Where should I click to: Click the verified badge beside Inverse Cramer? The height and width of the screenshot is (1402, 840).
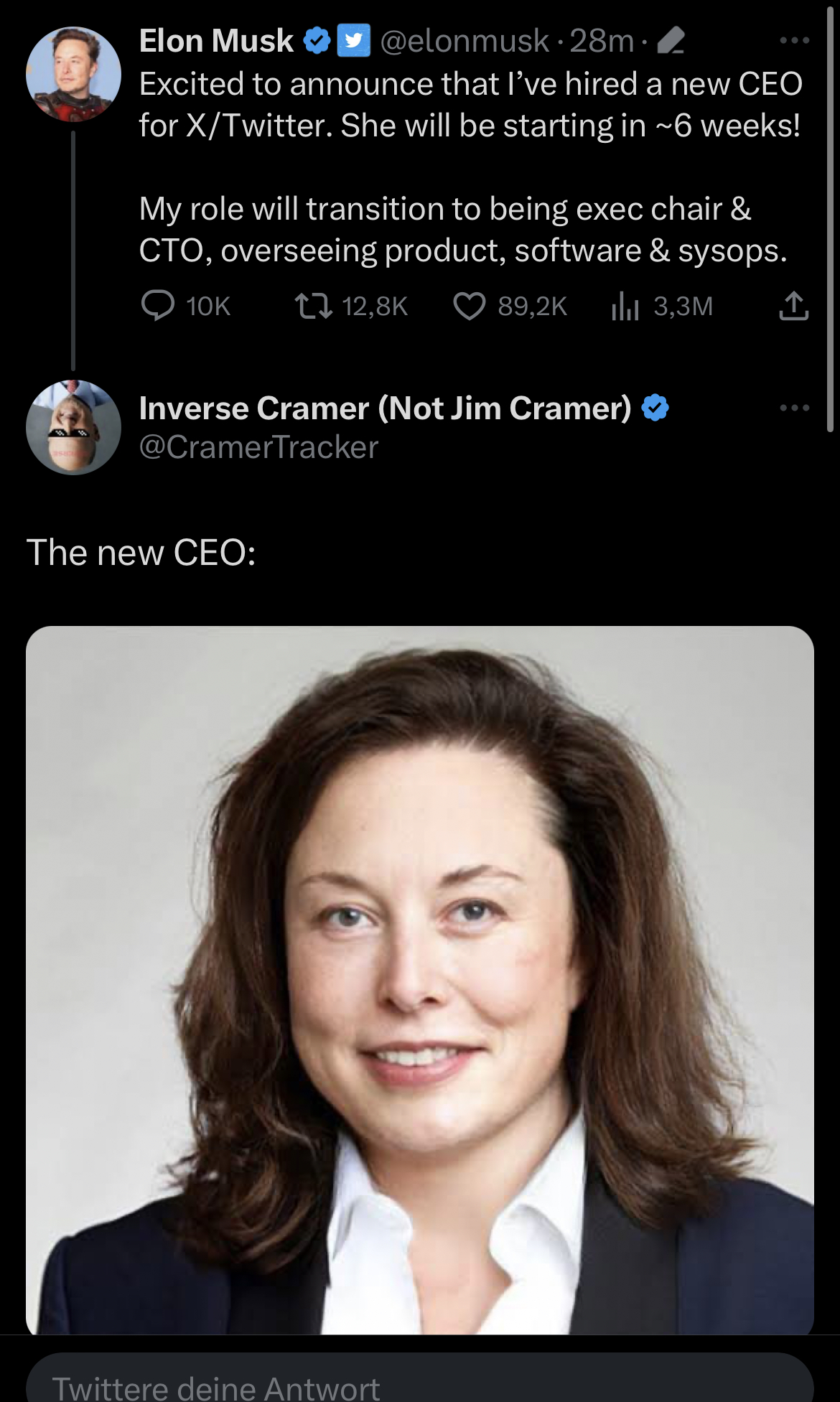point(655,408)
